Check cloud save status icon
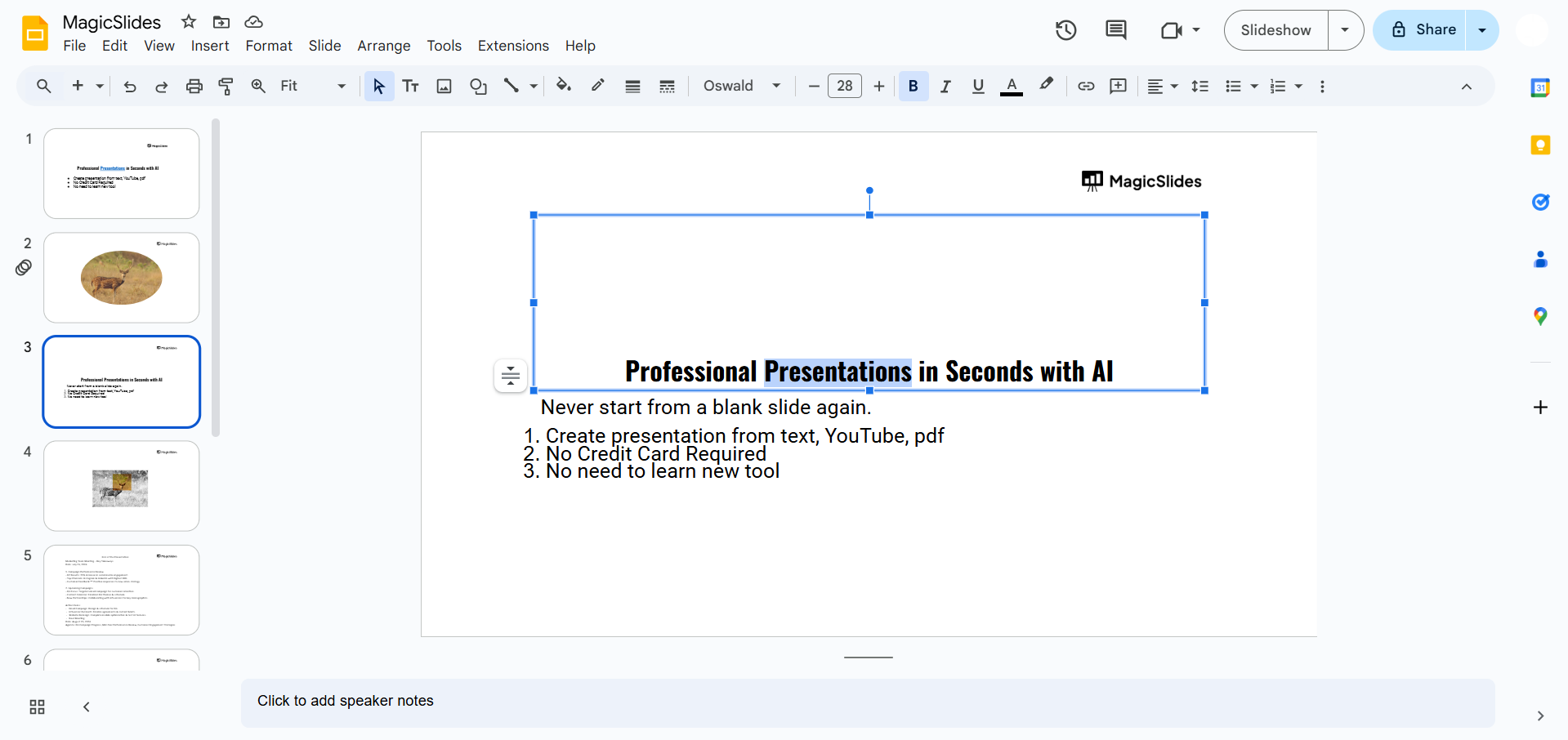 254,22
